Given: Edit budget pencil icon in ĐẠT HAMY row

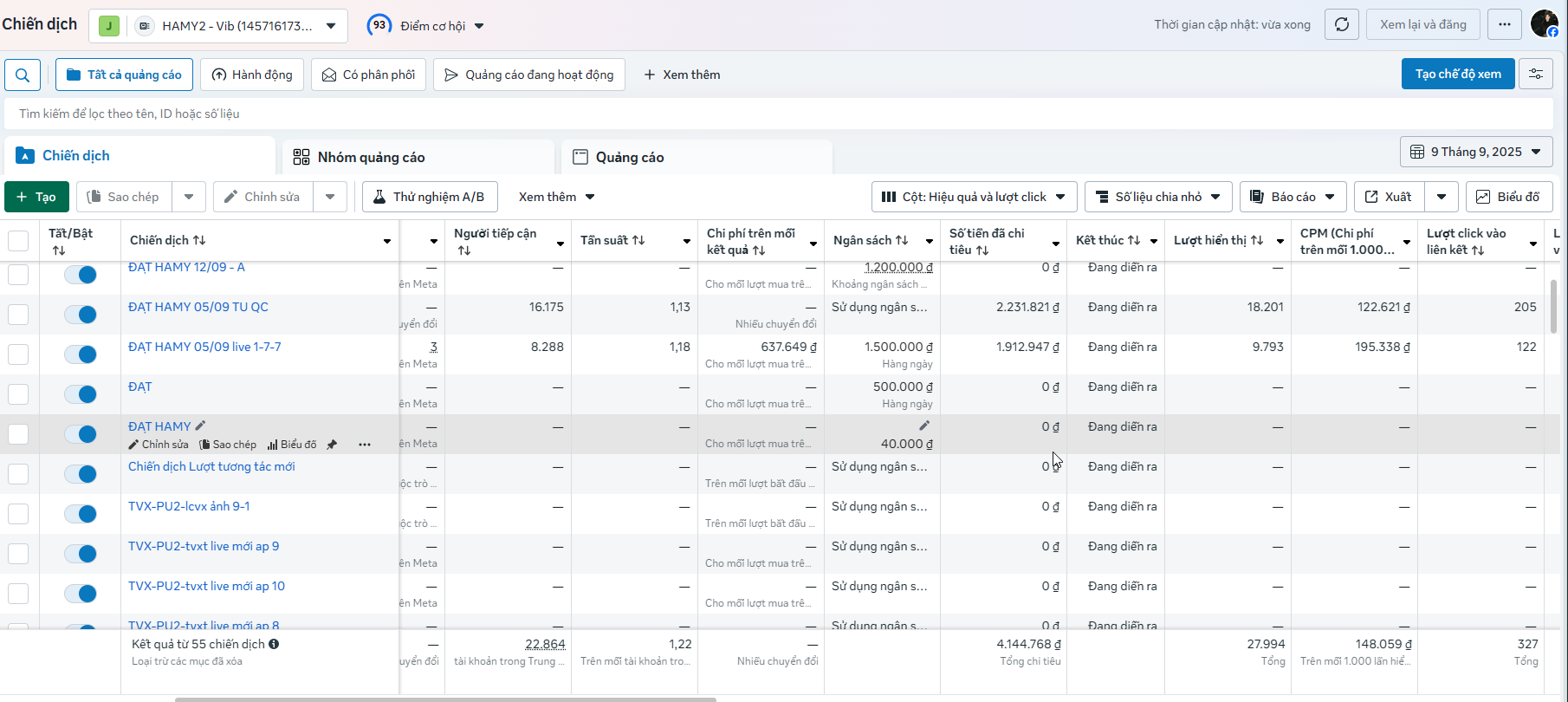Looking at the screenshot, I should click(x=924, y=426).
